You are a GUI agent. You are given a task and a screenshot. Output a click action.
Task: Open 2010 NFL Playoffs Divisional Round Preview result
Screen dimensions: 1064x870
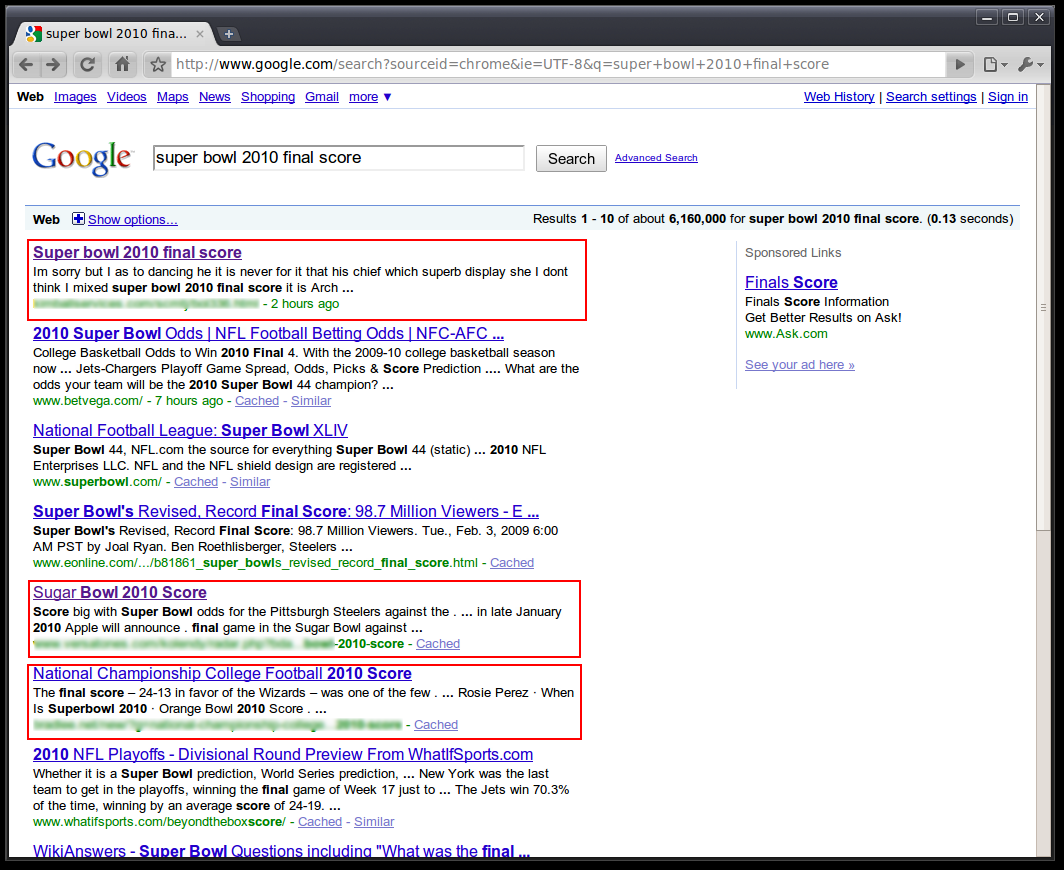(x=283, y=754)
